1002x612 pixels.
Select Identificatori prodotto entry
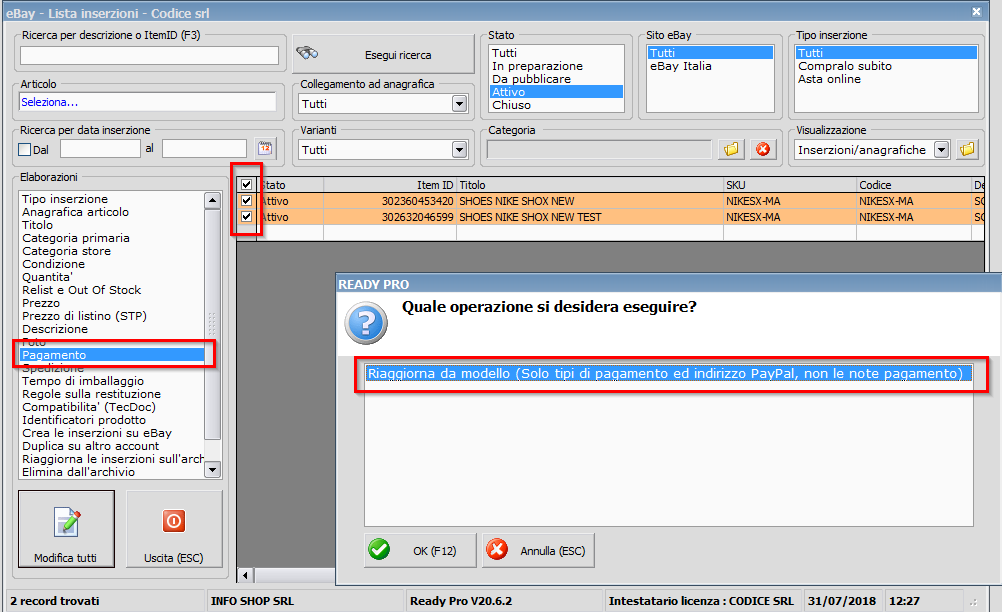point(112,420)
